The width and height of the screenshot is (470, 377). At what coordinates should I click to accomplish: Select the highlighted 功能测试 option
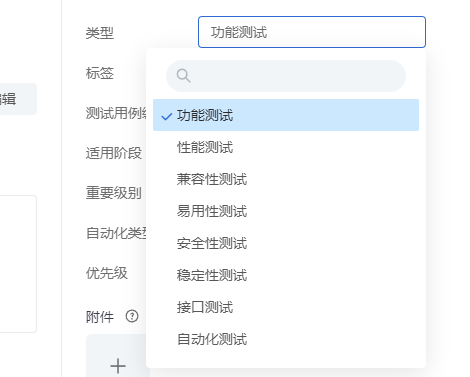coord(286,115)
